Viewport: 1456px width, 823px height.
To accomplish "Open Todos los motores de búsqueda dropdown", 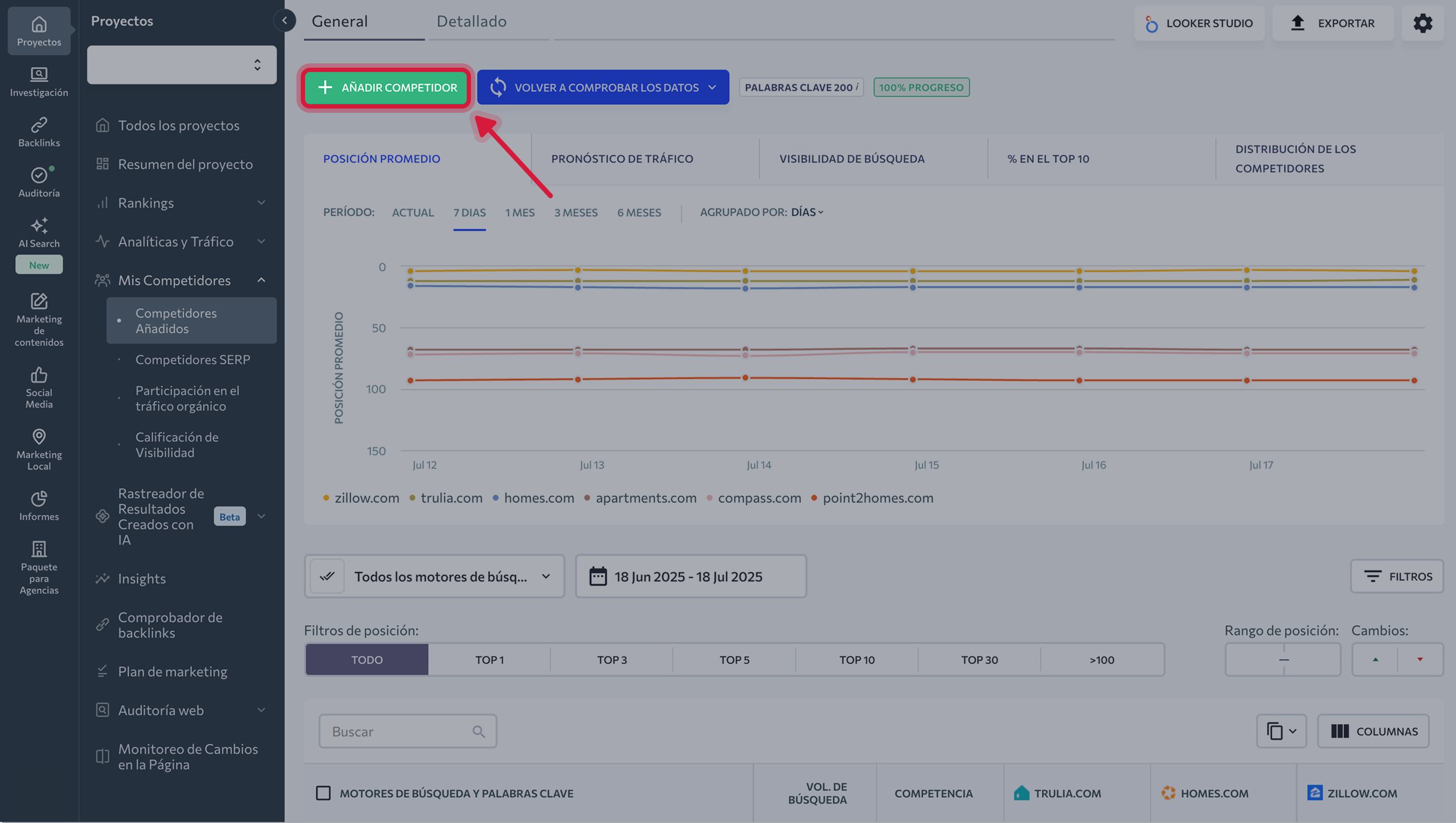I will click(434, 576).
